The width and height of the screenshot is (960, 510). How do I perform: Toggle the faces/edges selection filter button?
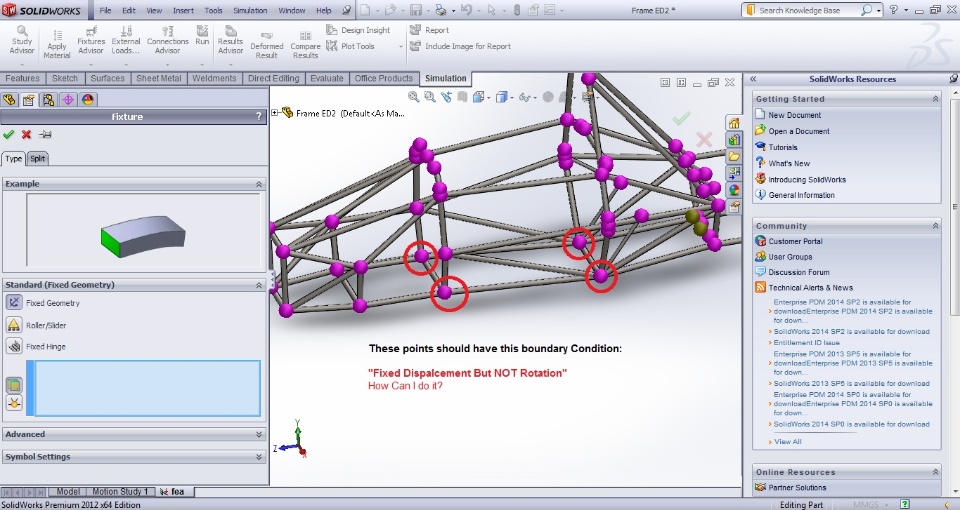point(13,385)
